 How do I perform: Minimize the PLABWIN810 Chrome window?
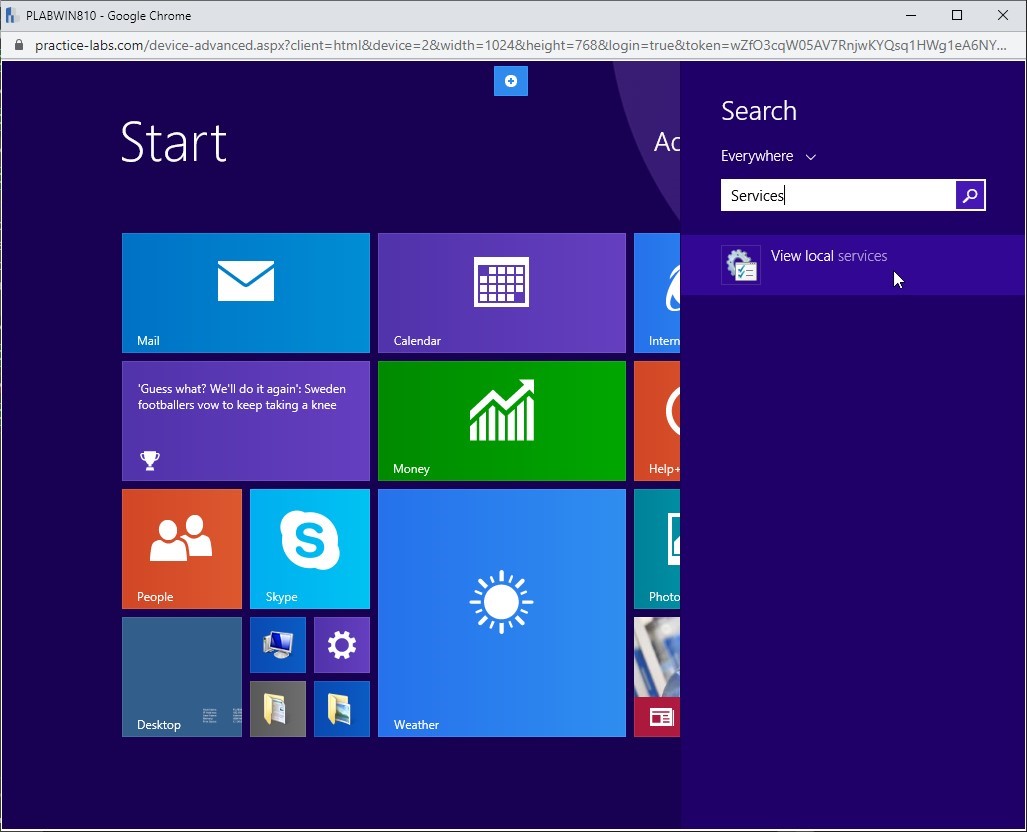point(911,15)
